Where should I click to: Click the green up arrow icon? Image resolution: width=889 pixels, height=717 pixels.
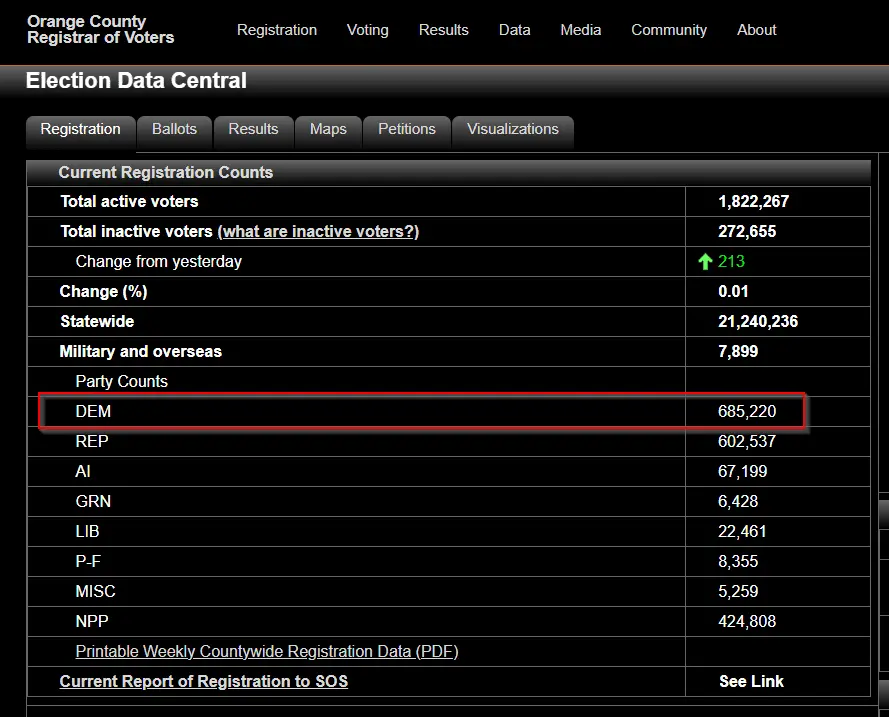[705, 262]
